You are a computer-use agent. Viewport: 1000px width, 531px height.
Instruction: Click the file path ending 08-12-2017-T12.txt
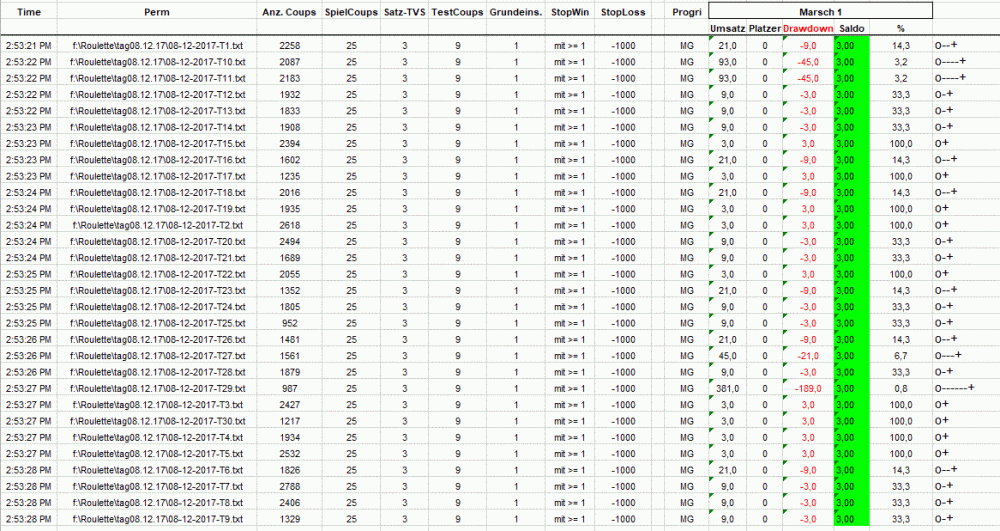click(x=158, y=95)
